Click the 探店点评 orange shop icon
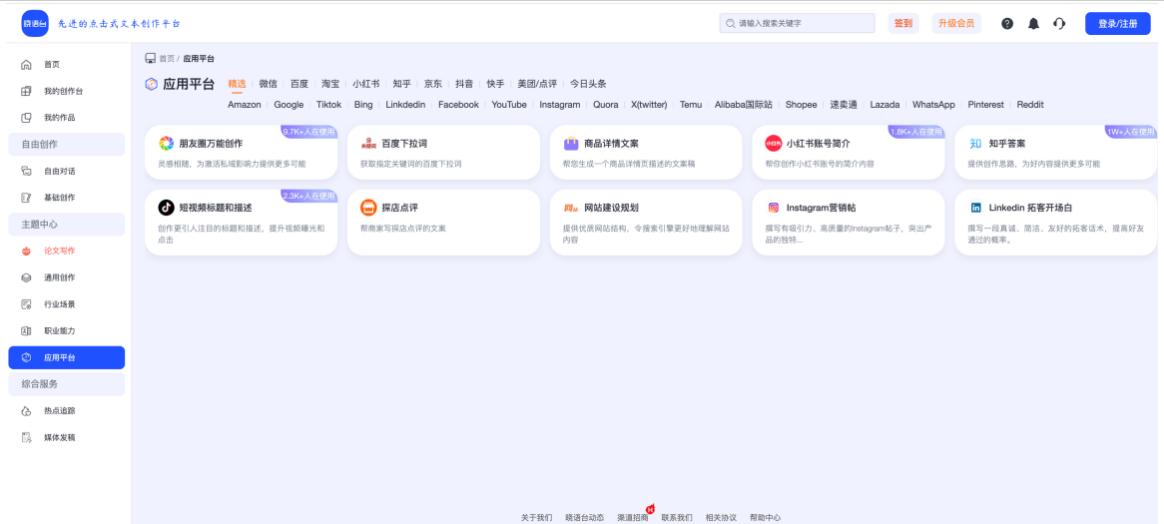Screen dimensions: 1164x524 [369, 208]
